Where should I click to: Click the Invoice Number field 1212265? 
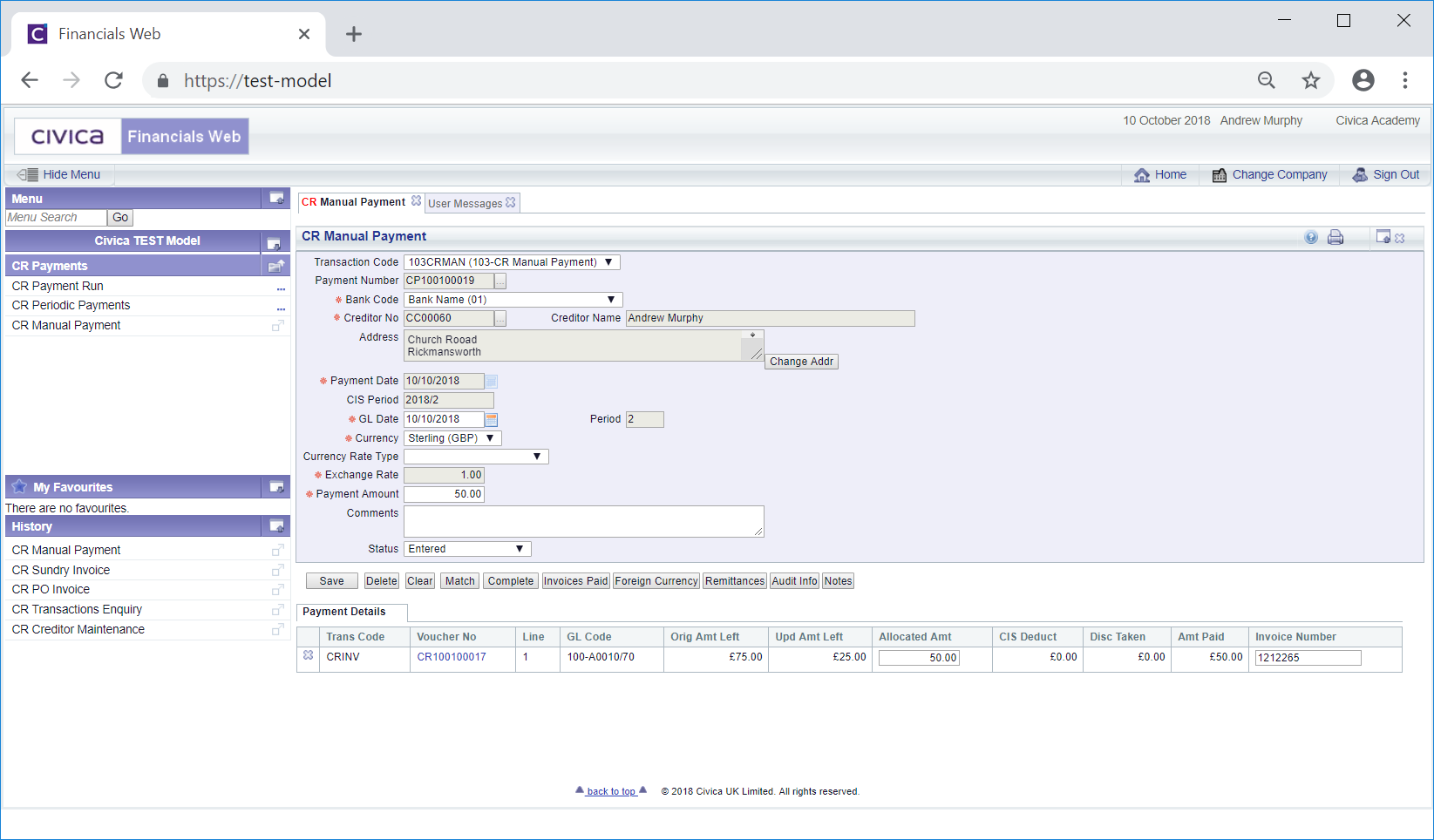[1308, 658]
